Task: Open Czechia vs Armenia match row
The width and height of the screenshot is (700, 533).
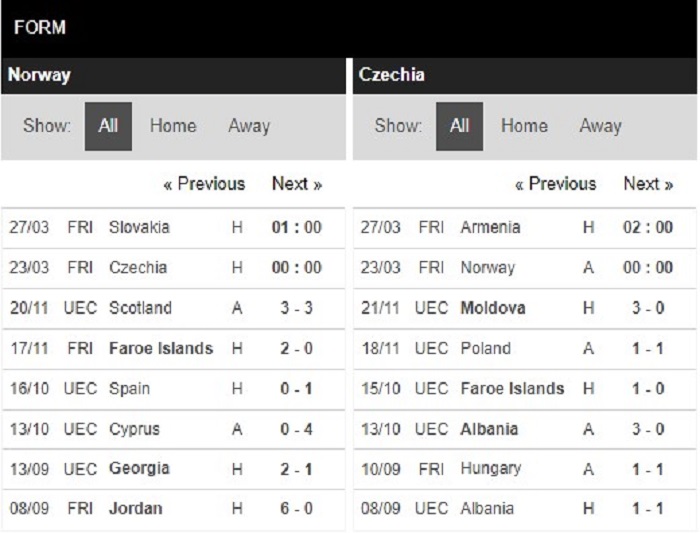Action: click(x=525, y=228)
